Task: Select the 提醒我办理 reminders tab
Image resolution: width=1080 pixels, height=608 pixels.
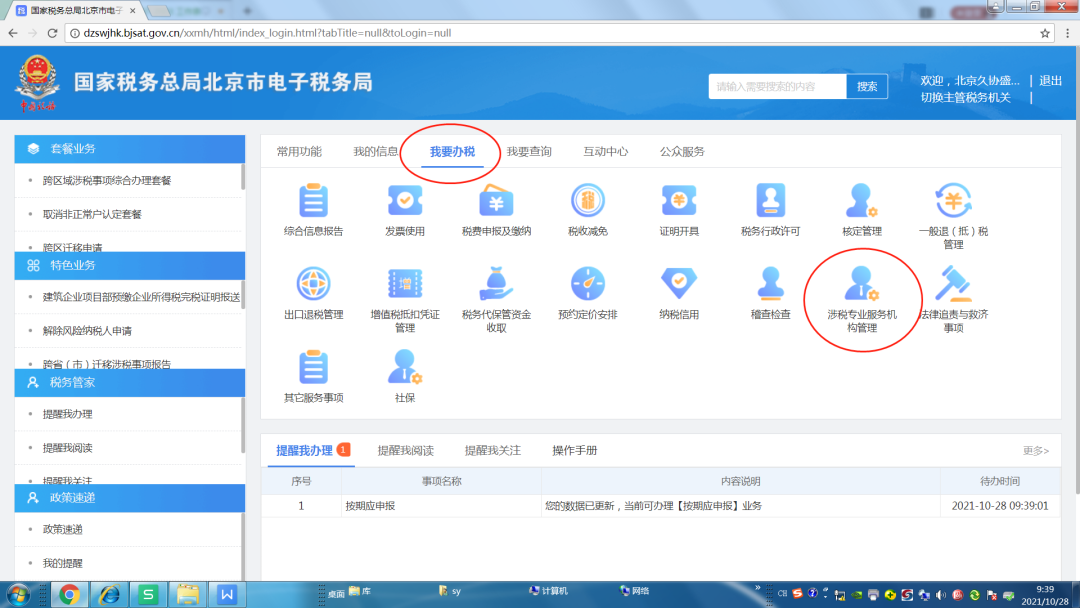Action: click(x=304, y=450)
